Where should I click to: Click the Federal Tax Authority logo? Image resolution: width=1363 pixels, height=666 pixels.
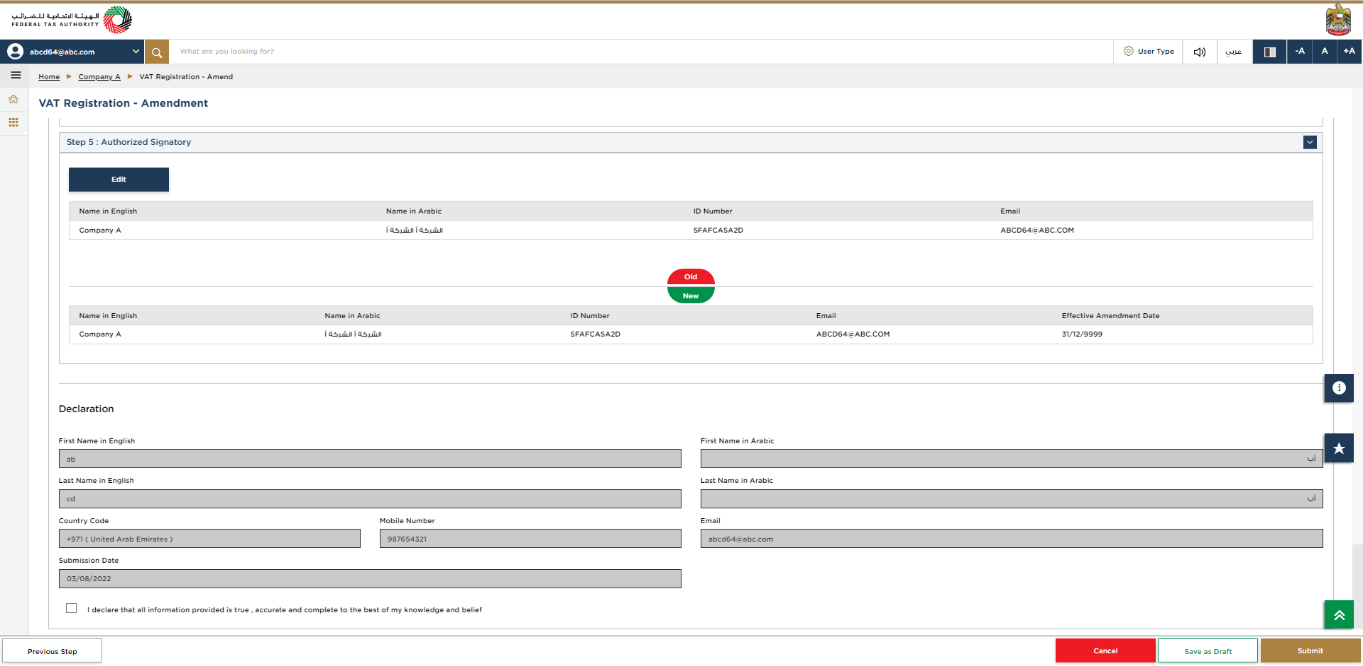point(71,20)
